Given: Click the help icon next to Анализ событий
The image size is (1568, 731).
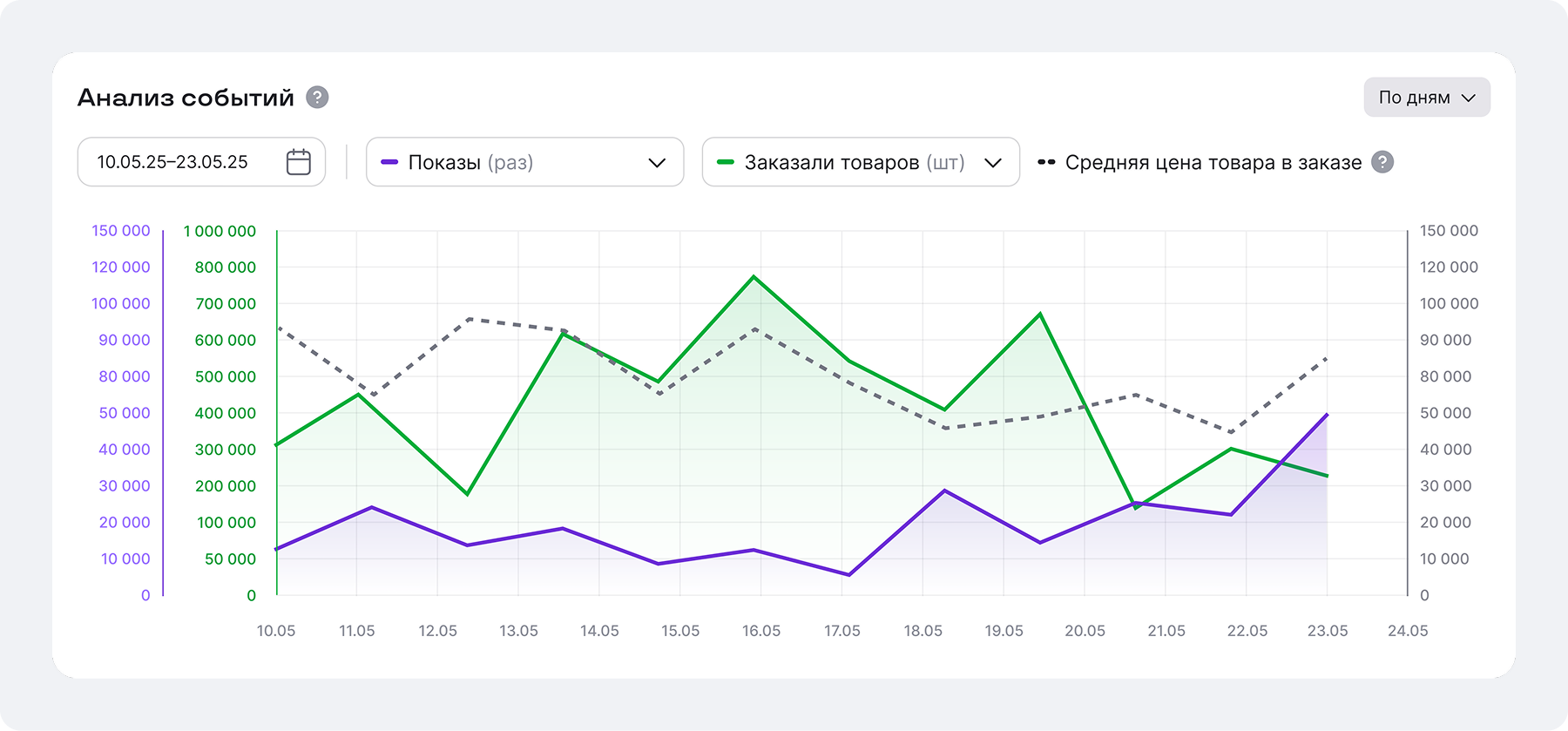Looking at the screenshot, I should [317, 98].
